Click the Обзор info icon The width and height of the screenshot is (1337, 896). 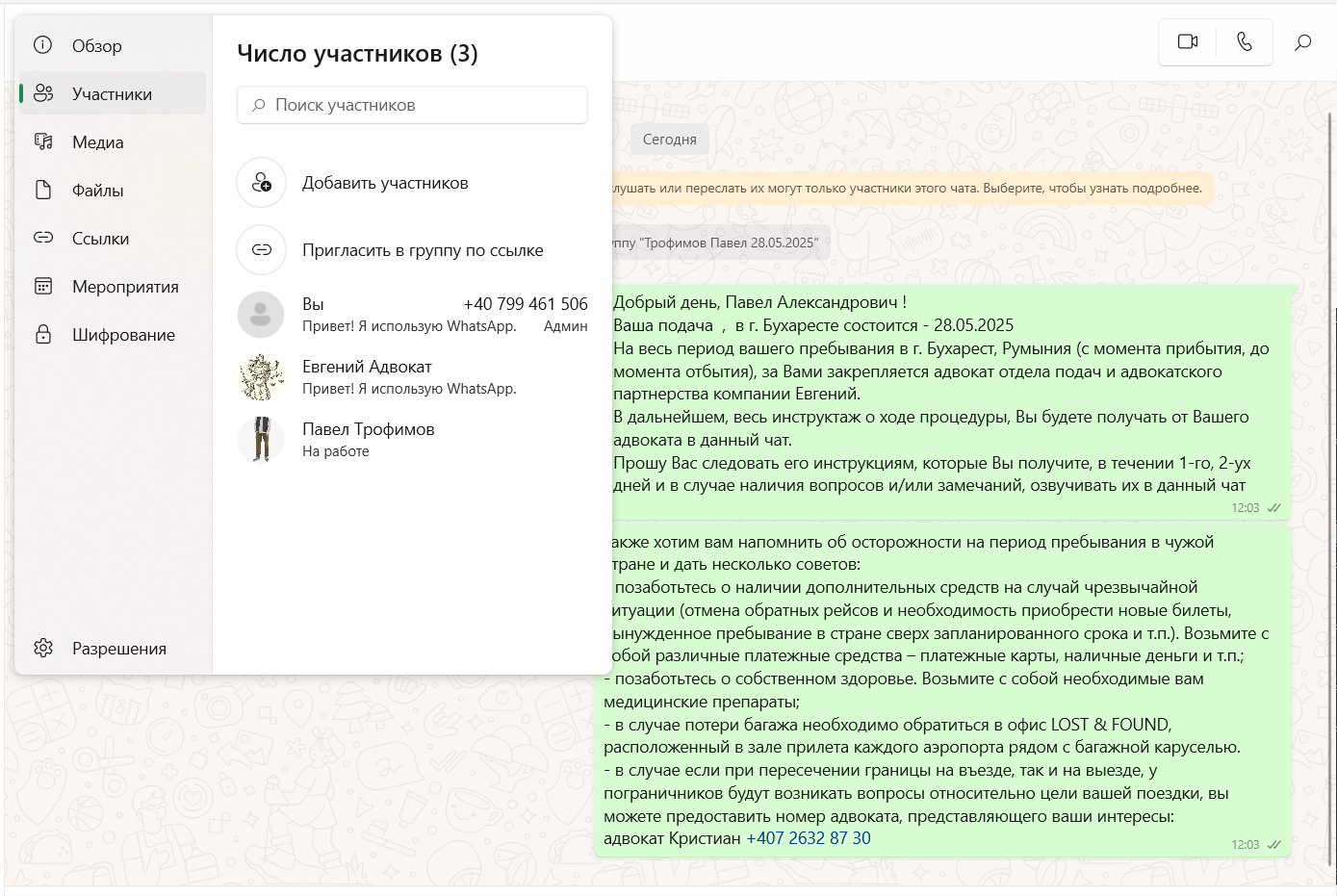coord(43,45)
